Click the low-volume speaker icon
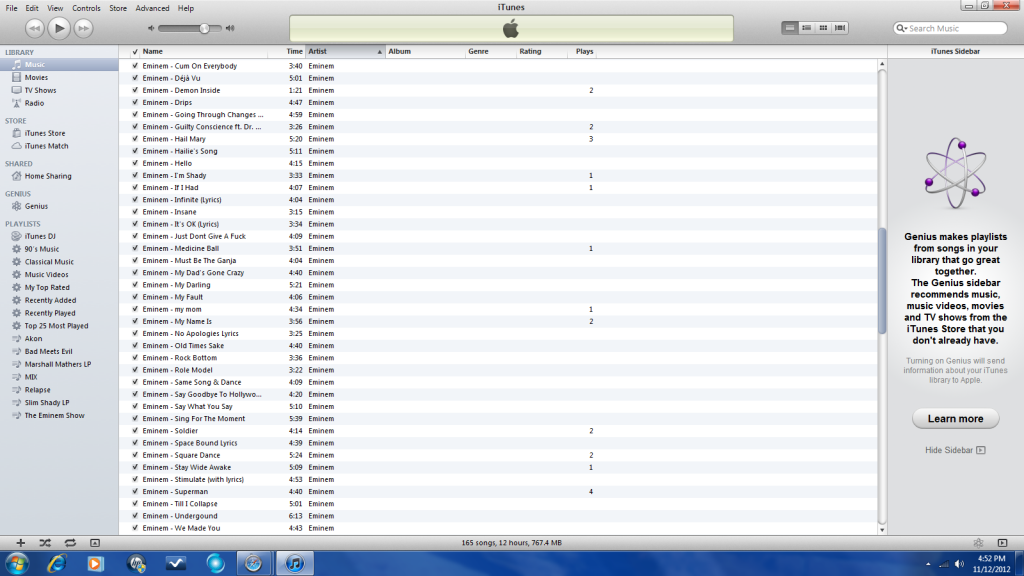 (x=151, y=28)
